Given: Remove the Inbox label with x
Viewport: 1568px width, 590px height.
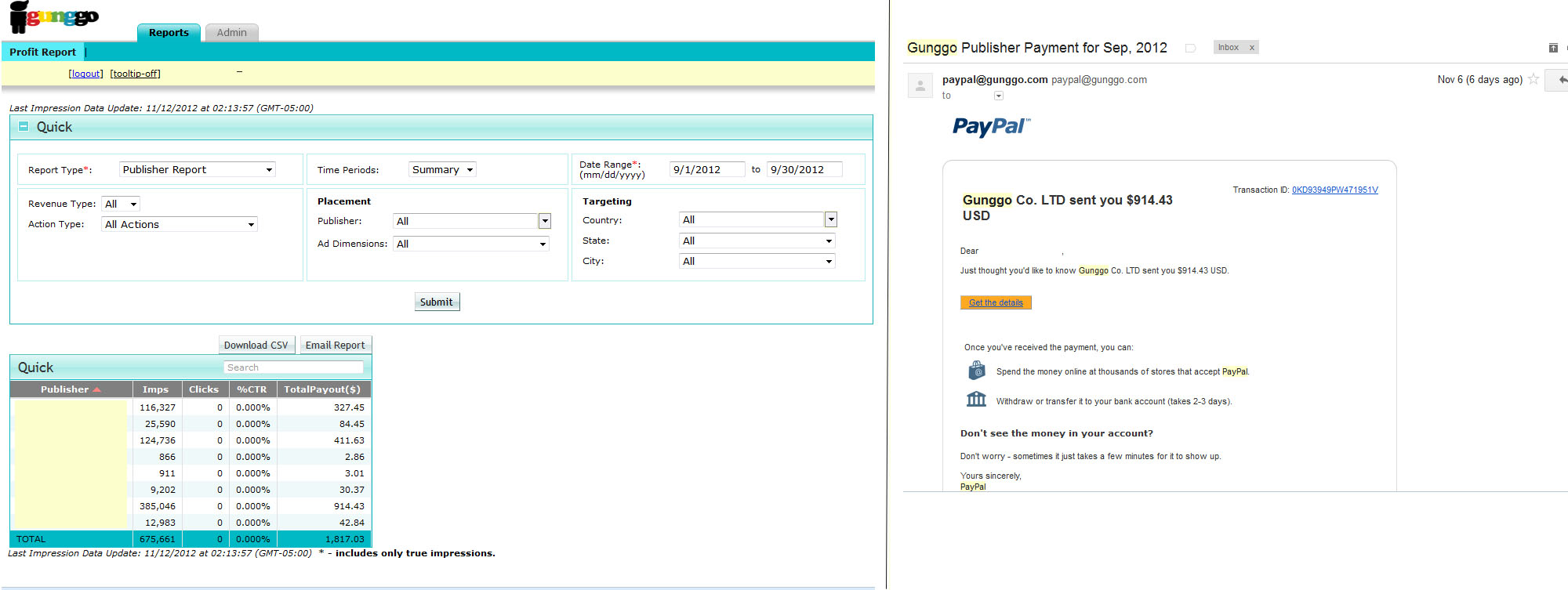Looking at the screenshot, I should (1252, 48).
